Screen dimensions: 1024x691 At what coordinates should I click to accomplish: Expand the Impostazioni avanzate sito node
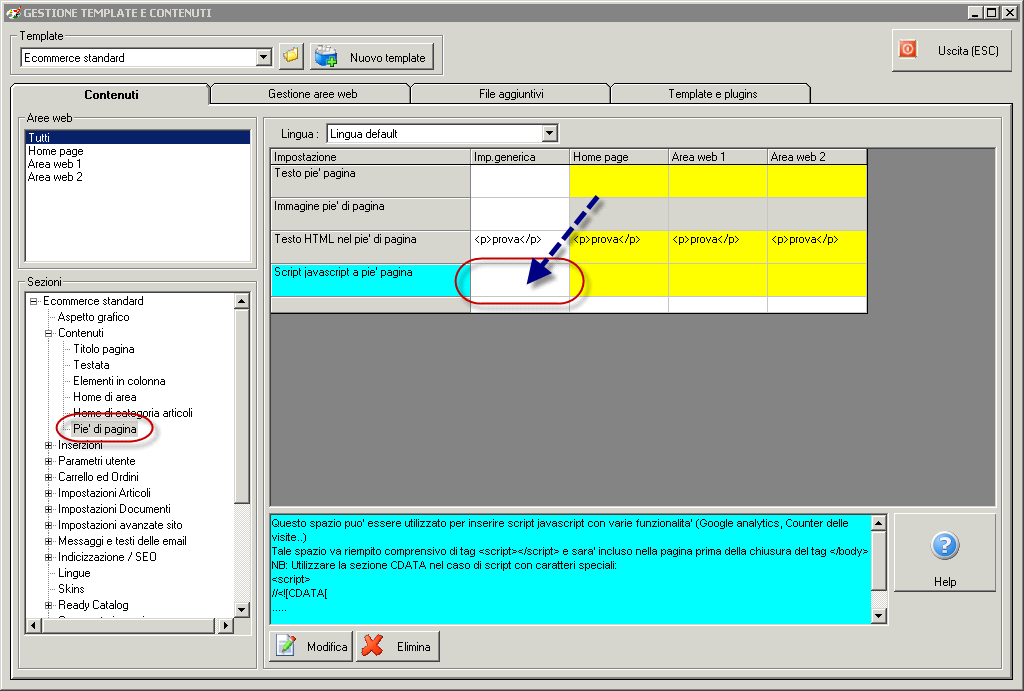click(48, 525)
